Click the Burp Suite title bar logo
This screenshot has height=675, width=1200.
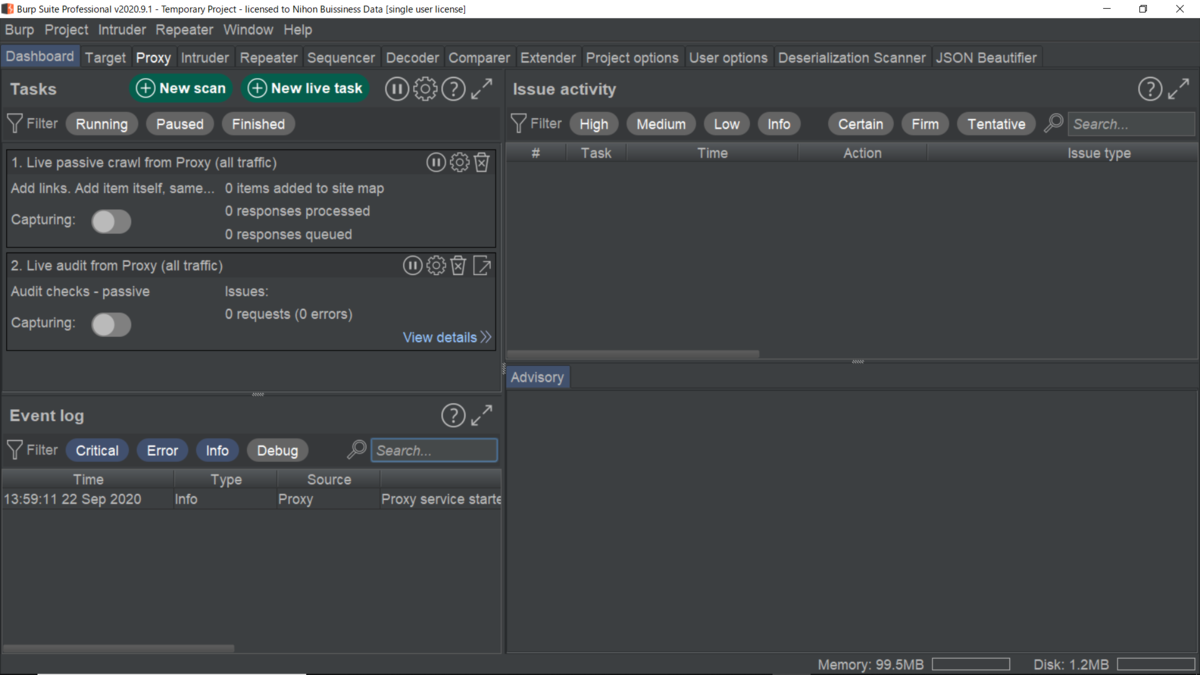(x=8, y=9)
